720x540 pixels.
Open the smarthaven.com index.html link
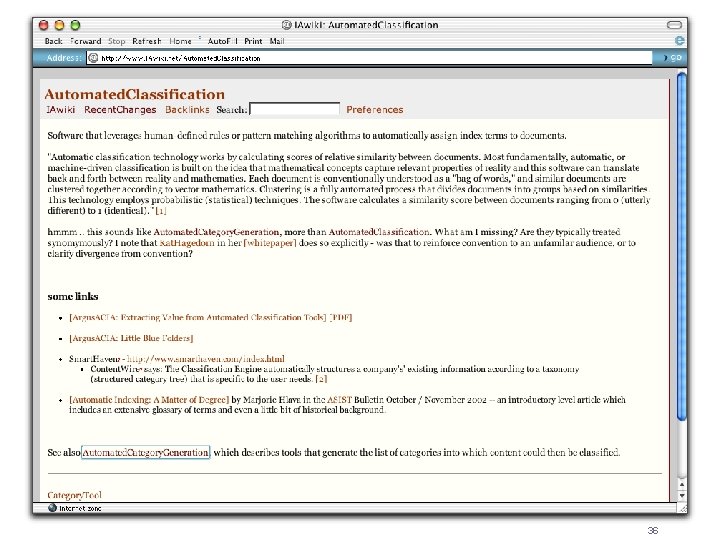[206, 359]
